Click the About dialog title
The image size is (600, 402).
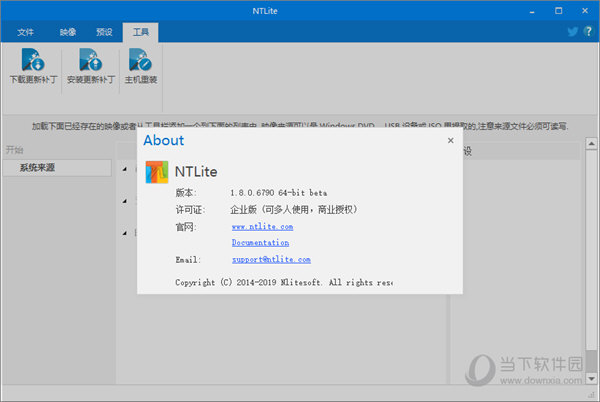(x=164, y=140)
